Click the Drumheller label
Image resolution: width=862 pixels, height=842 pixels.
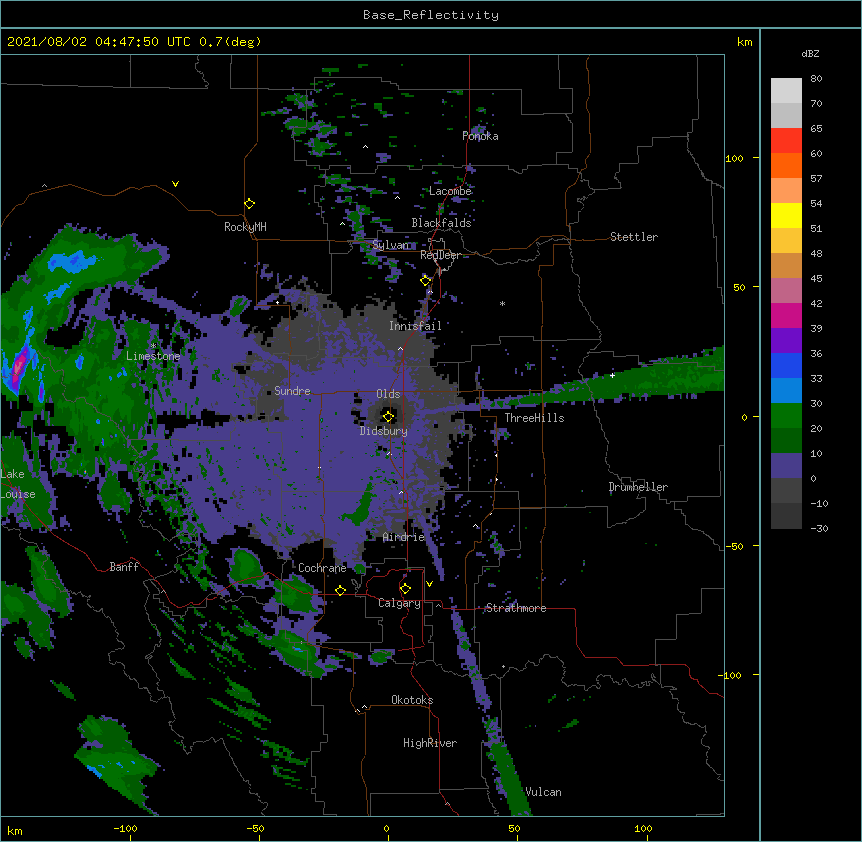point(638,487)
